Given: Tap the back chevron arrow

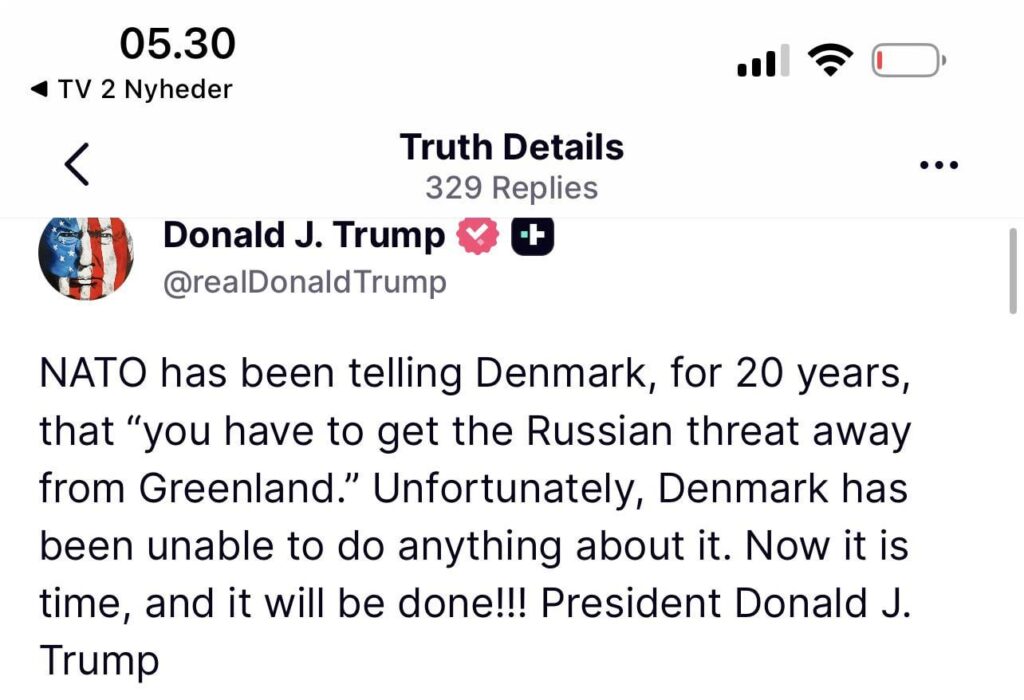Looking at the screenshot, I should 77,165.
